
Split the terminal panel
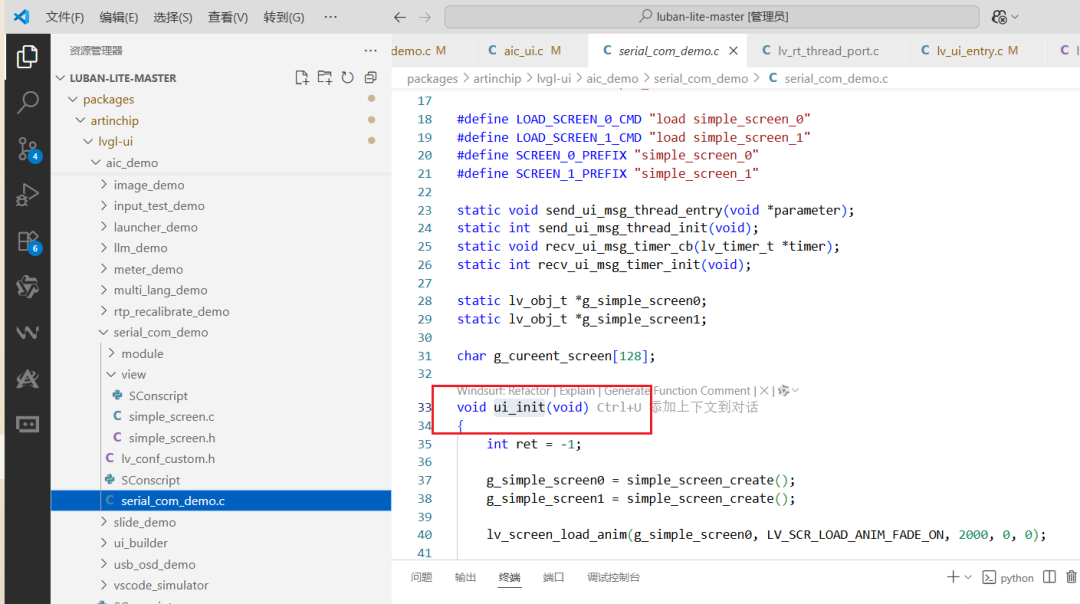(1049, 577)
